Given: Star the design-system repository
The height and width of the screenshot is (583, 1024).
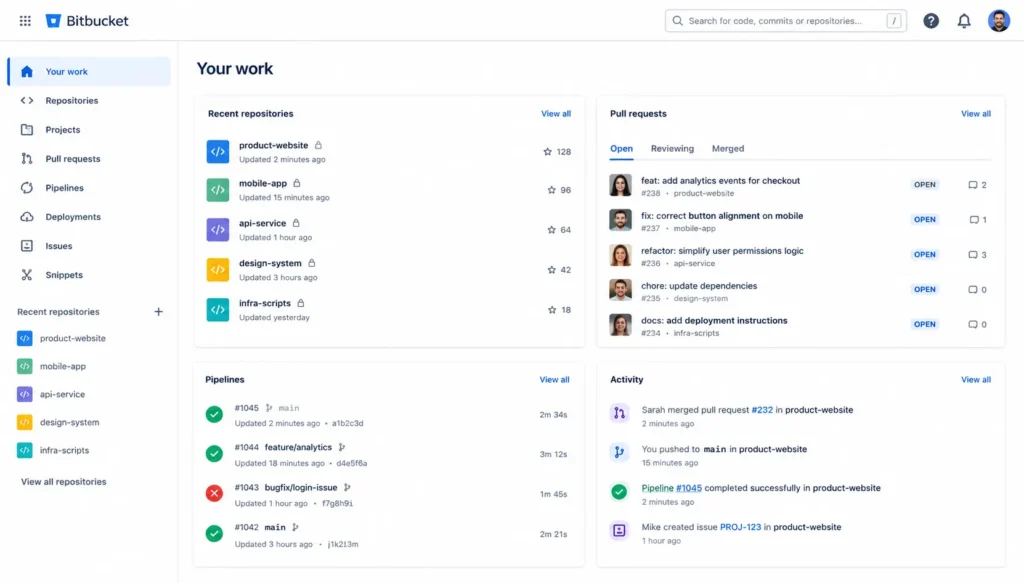Looking at the screenshot, I should click(551, 270).
